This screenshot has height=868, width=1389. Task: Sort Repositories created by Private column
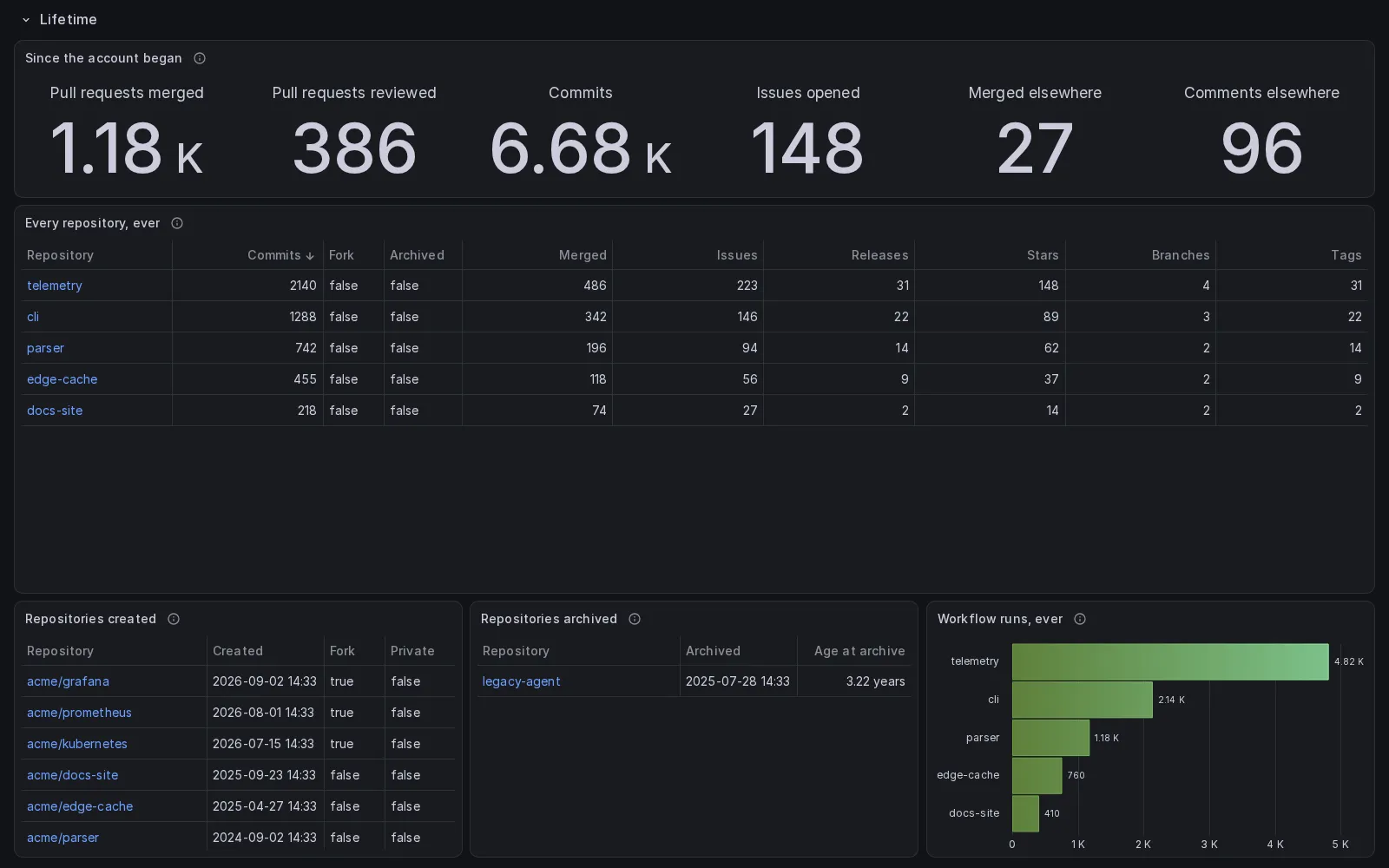pos(412,651)
